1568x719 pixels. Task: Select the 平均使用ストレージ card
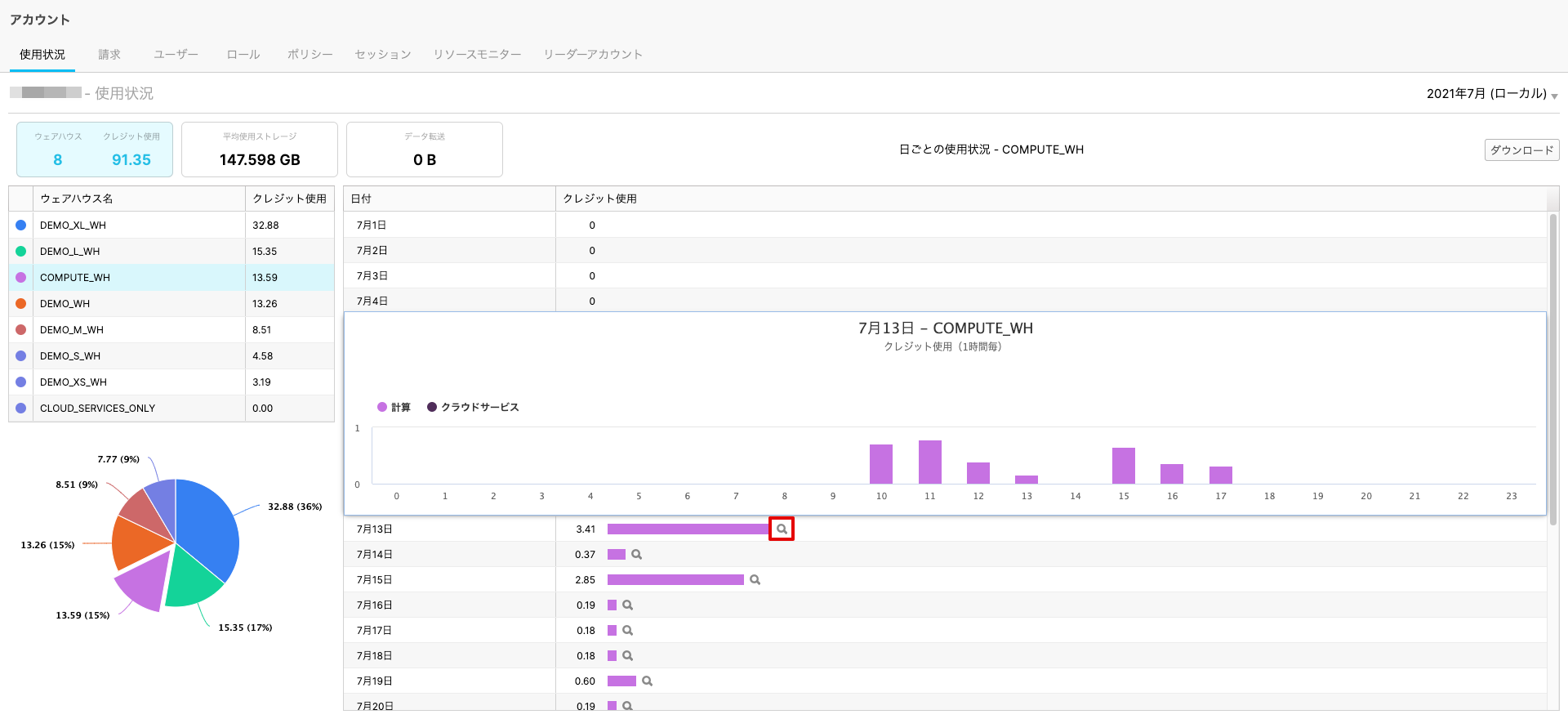click(x=260, y=150)
